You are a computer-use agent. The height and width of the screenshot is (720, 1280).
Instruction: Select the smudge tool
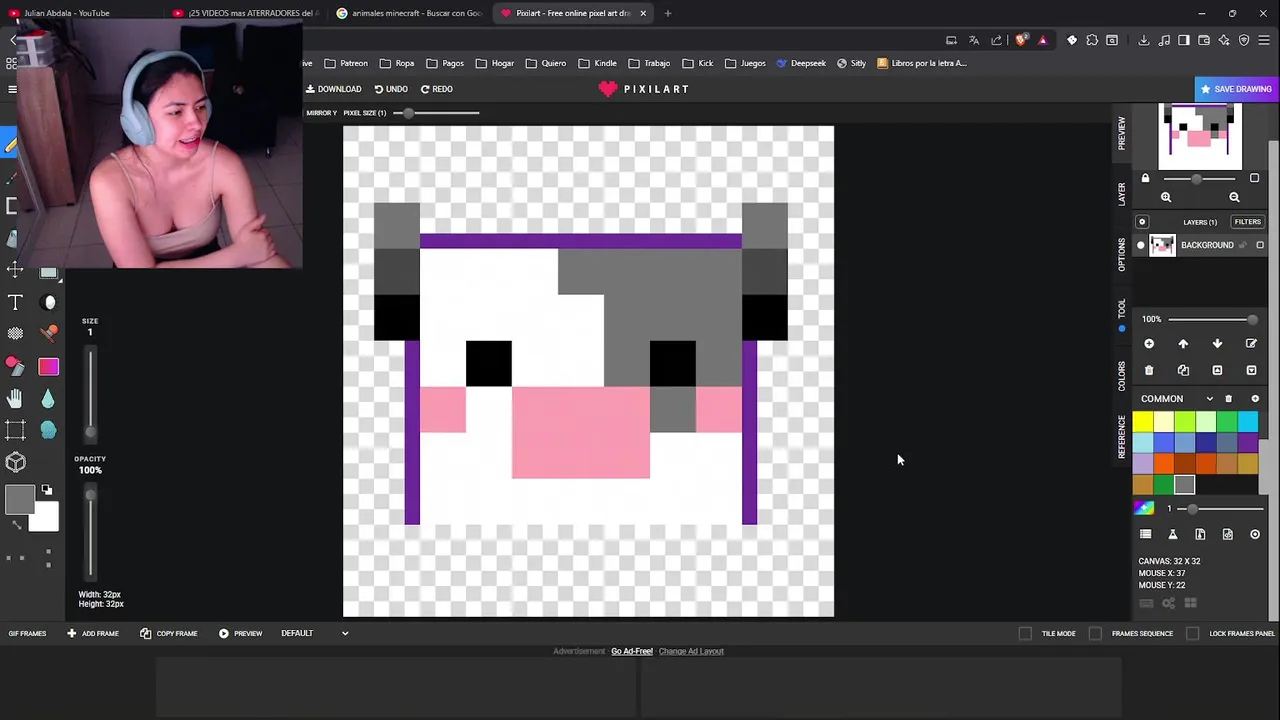coord(49,430)
